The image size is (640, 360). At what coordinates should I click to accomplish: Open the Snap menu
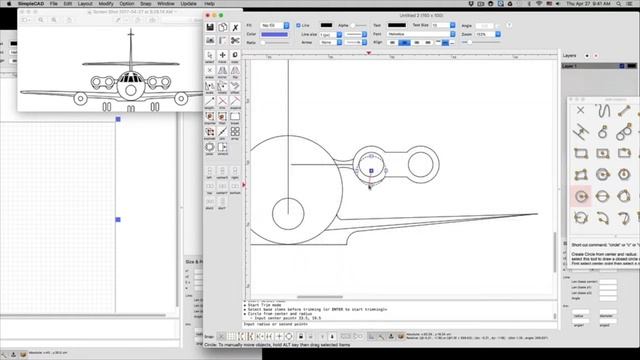point(146,3)
